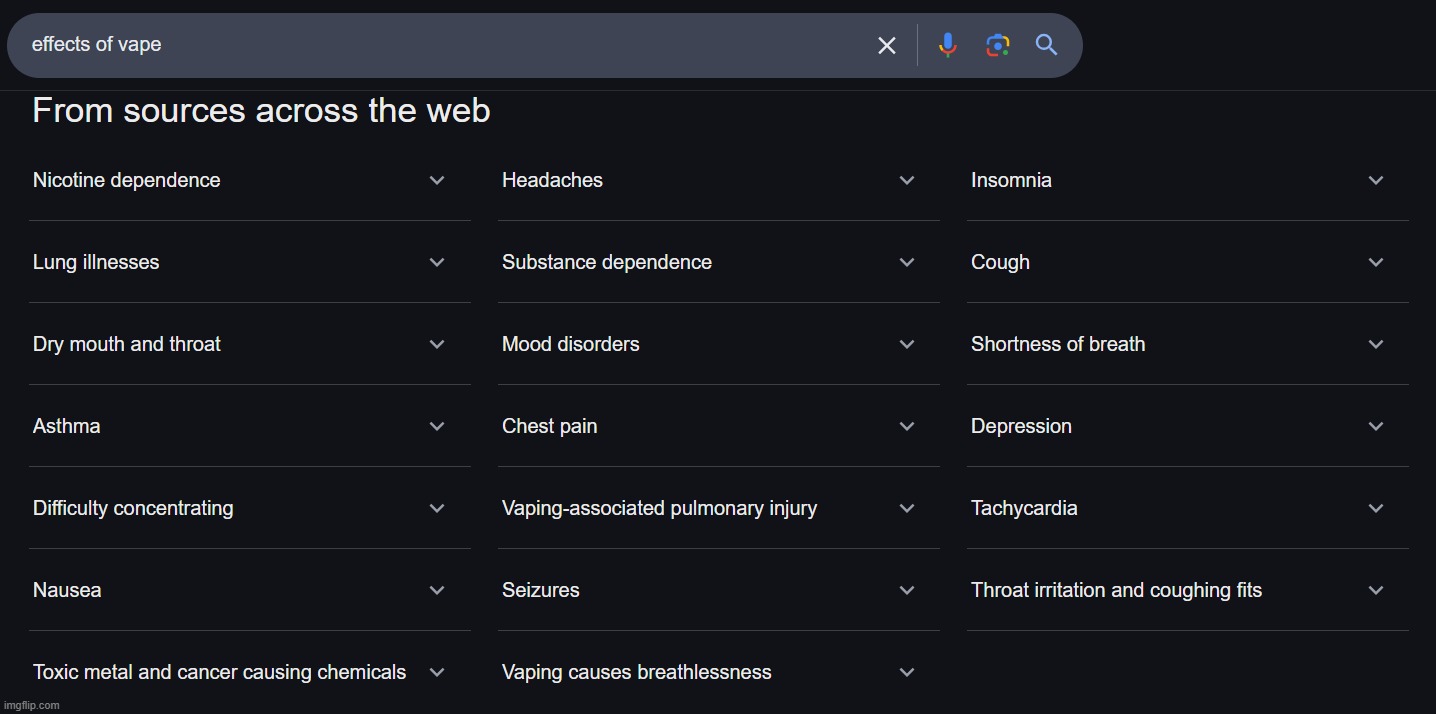The height and width of the screenshot is (714, 1436).
Task: Clear the search query with the X icon
Action: click(x=887, y=45)
